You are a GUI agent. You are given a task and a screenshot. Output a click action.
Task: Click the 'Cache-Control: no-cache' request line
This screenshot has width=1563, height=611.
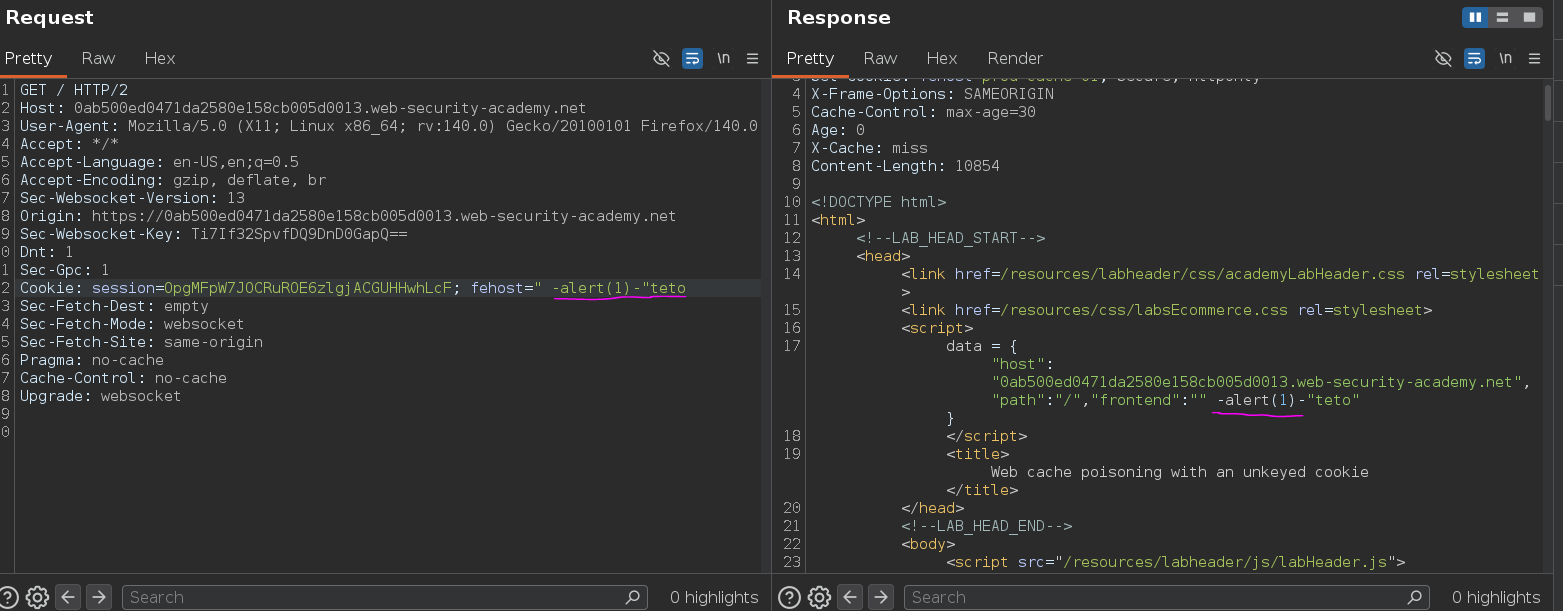click(123, 378)
